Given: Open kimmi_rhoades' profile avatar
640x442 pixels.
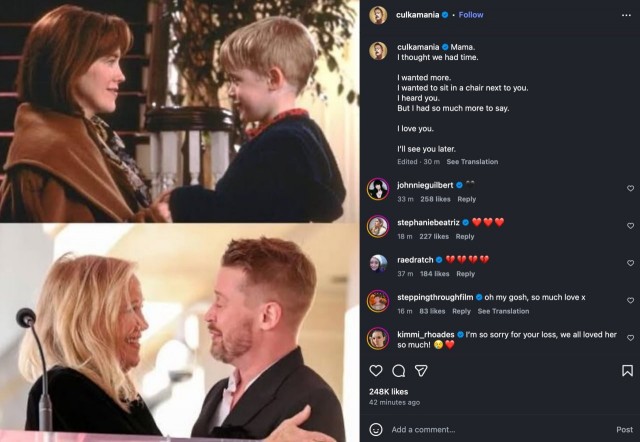Looking at the screenshot, I should click(377, 338).
